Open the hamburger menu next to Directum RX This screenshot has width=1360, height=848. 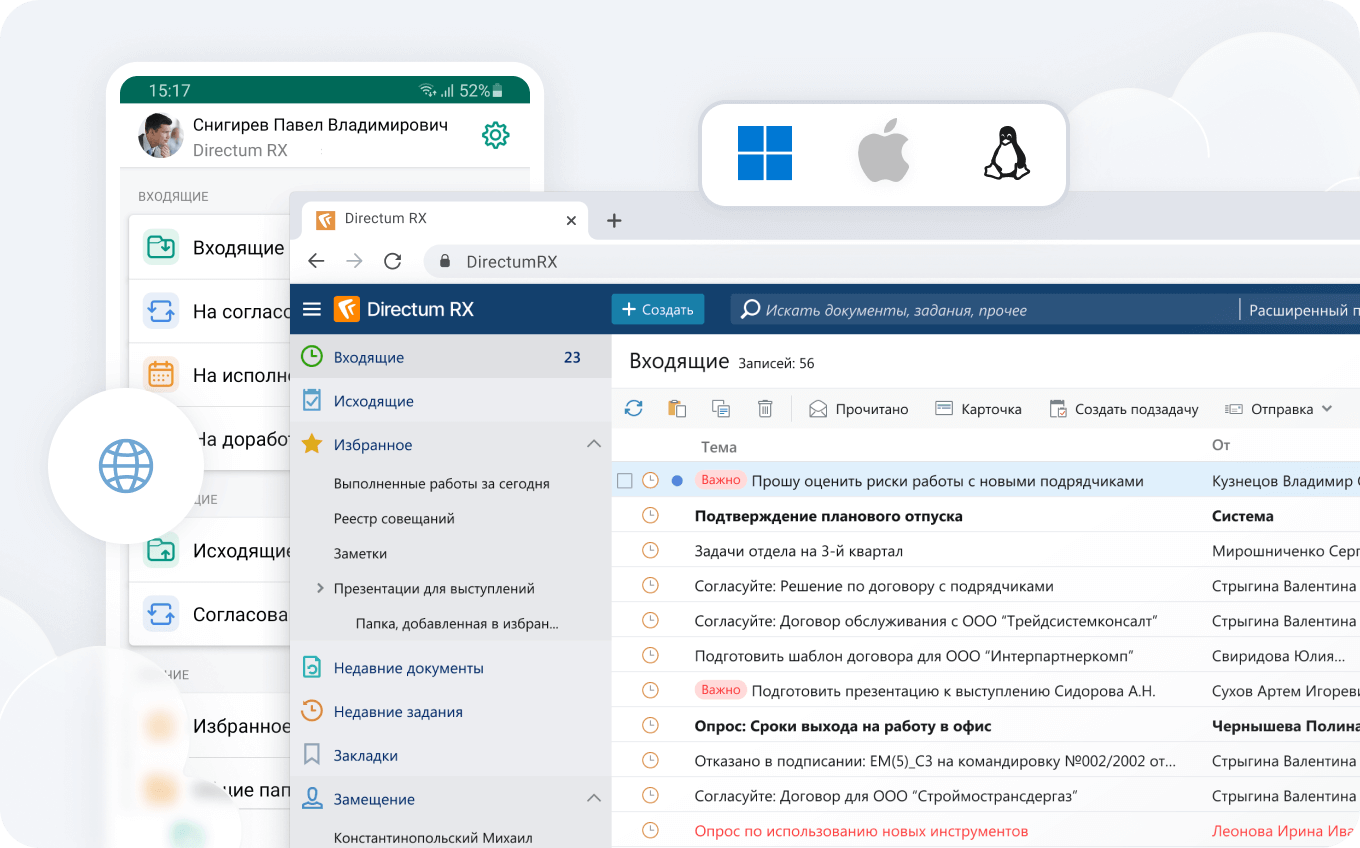(x=312, y=310)
